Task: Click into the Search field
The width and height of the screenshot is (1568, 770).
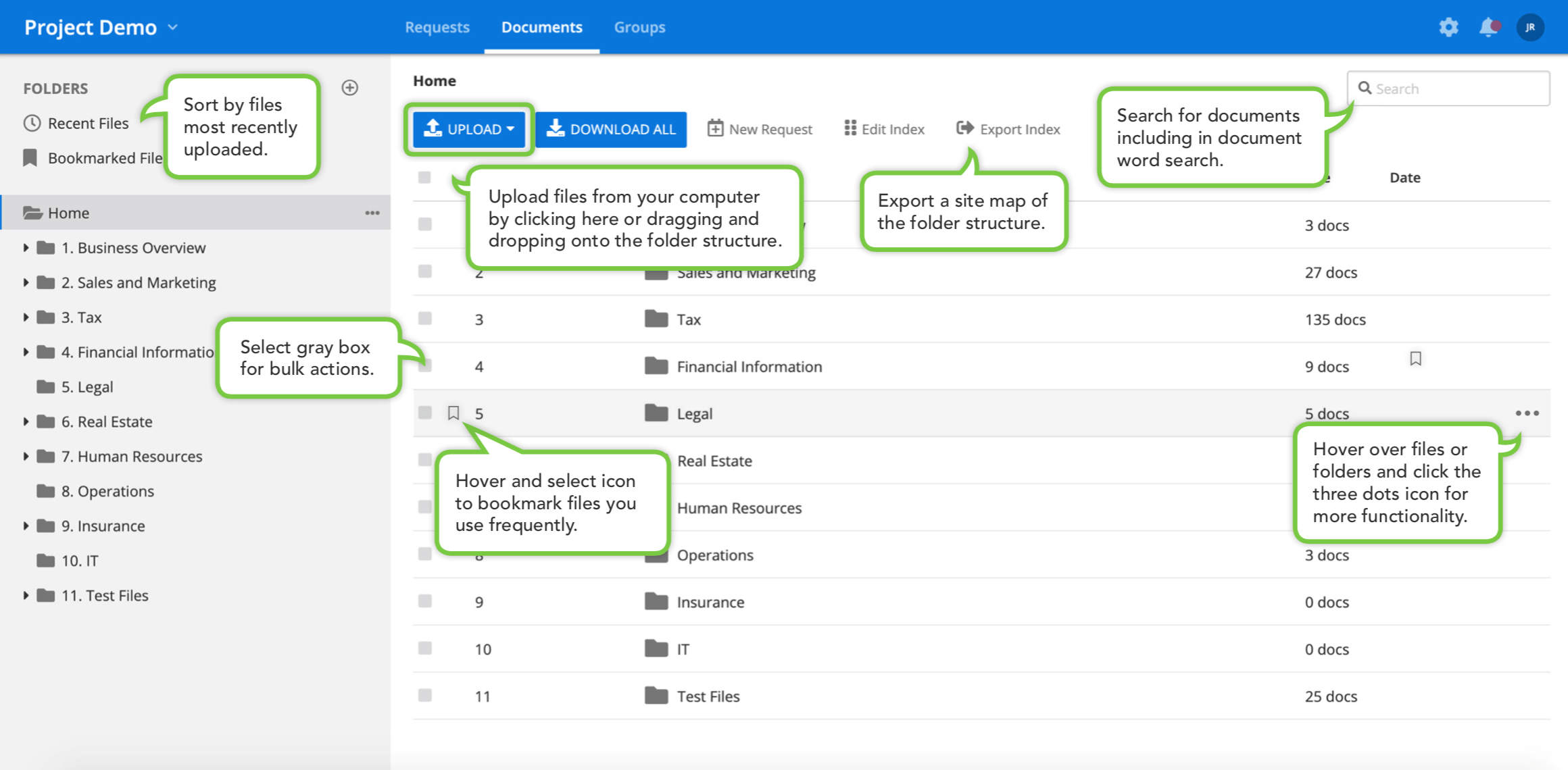Action: point(1448,88)
